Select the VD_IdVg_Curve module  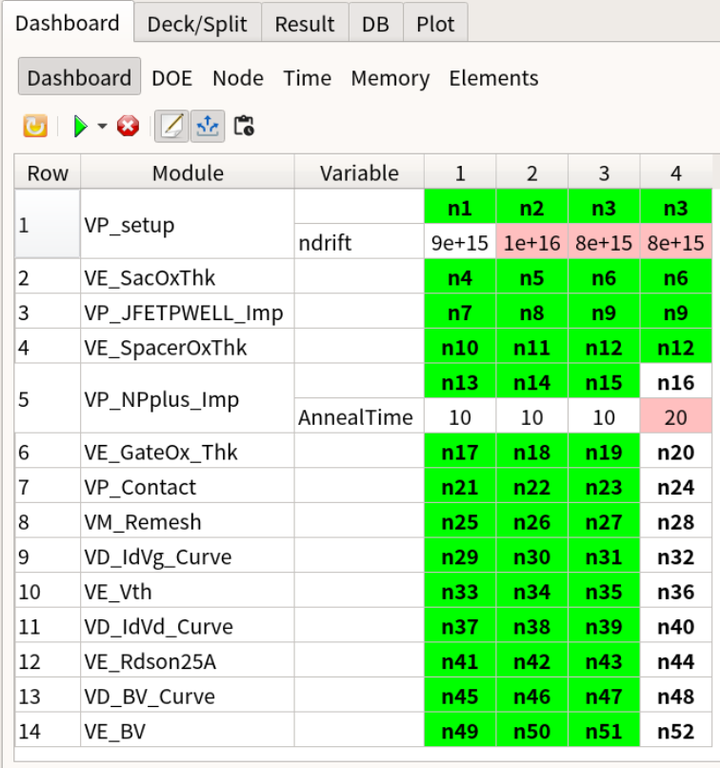[188, 556]
